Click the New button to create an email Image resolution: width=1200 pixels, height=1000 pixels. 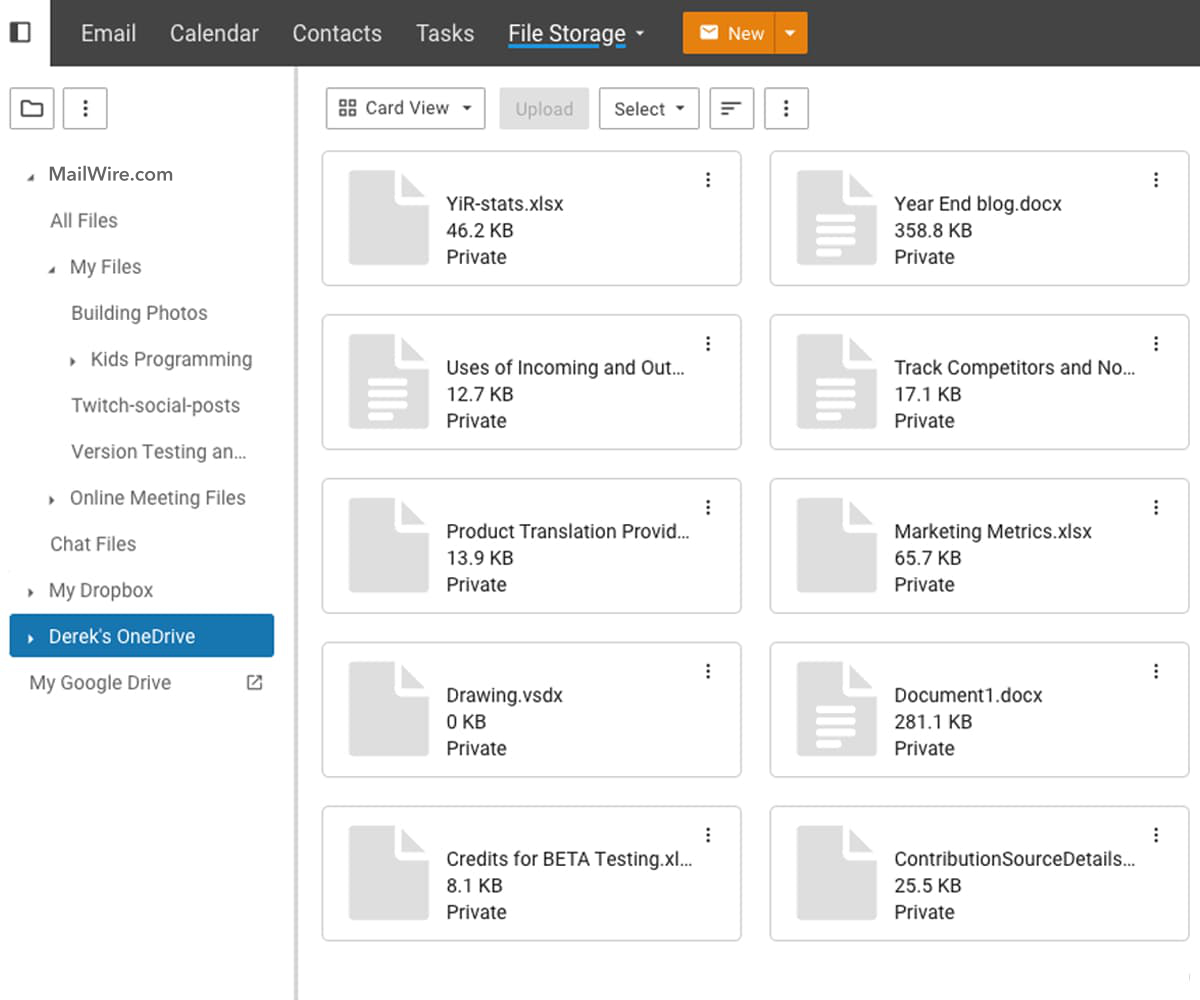pos(731,33)
